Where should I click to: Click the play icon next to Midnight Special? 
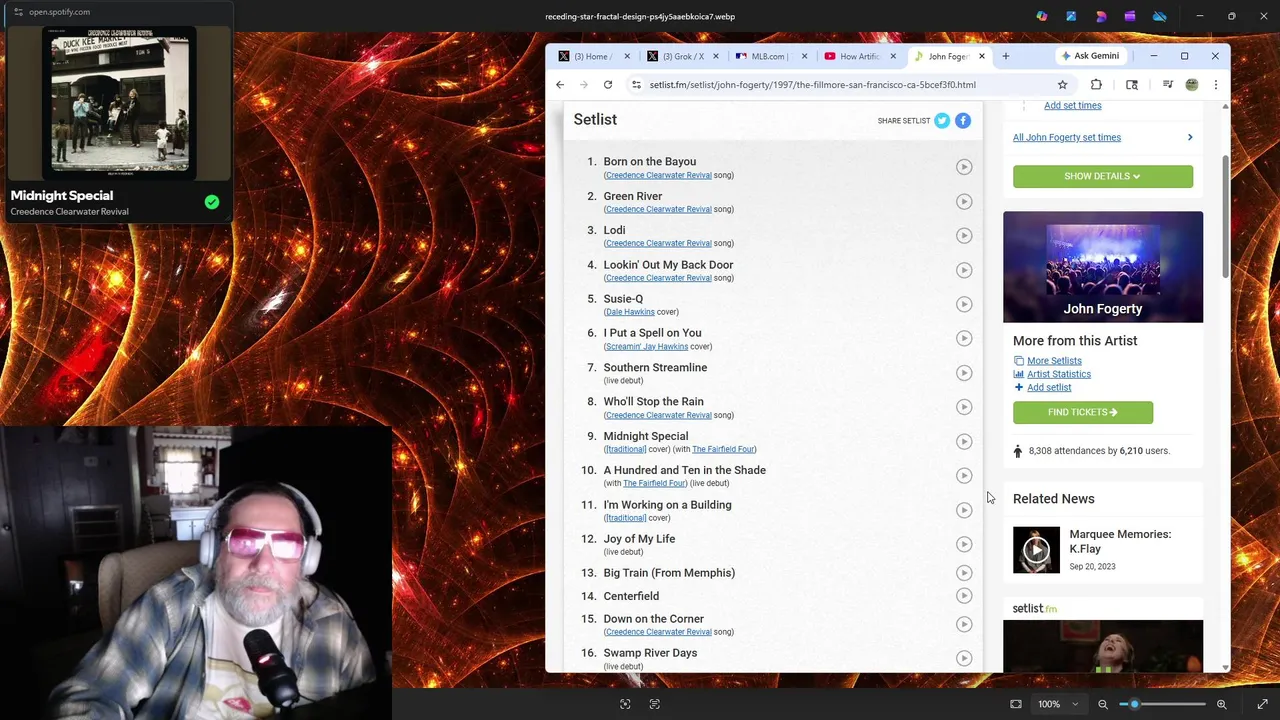964,441
